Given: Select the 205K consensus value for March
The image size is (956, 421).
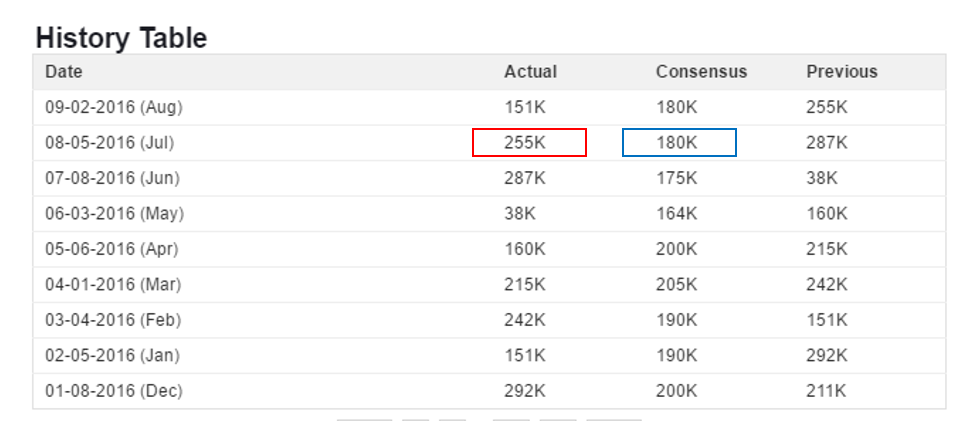Looking at the screenshot, I should click(x=677, y=285).
